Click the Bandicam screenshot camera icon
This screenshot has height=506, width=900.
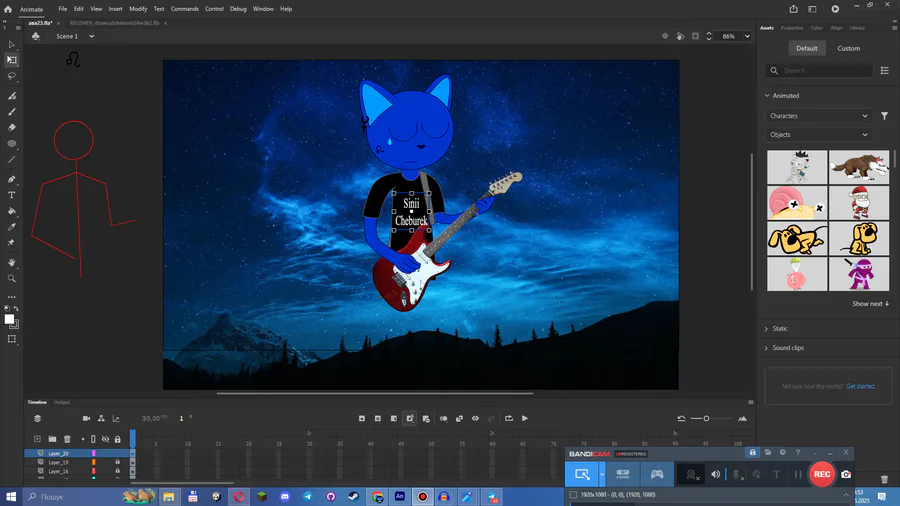pyautogui.click(x=845, y=474)
